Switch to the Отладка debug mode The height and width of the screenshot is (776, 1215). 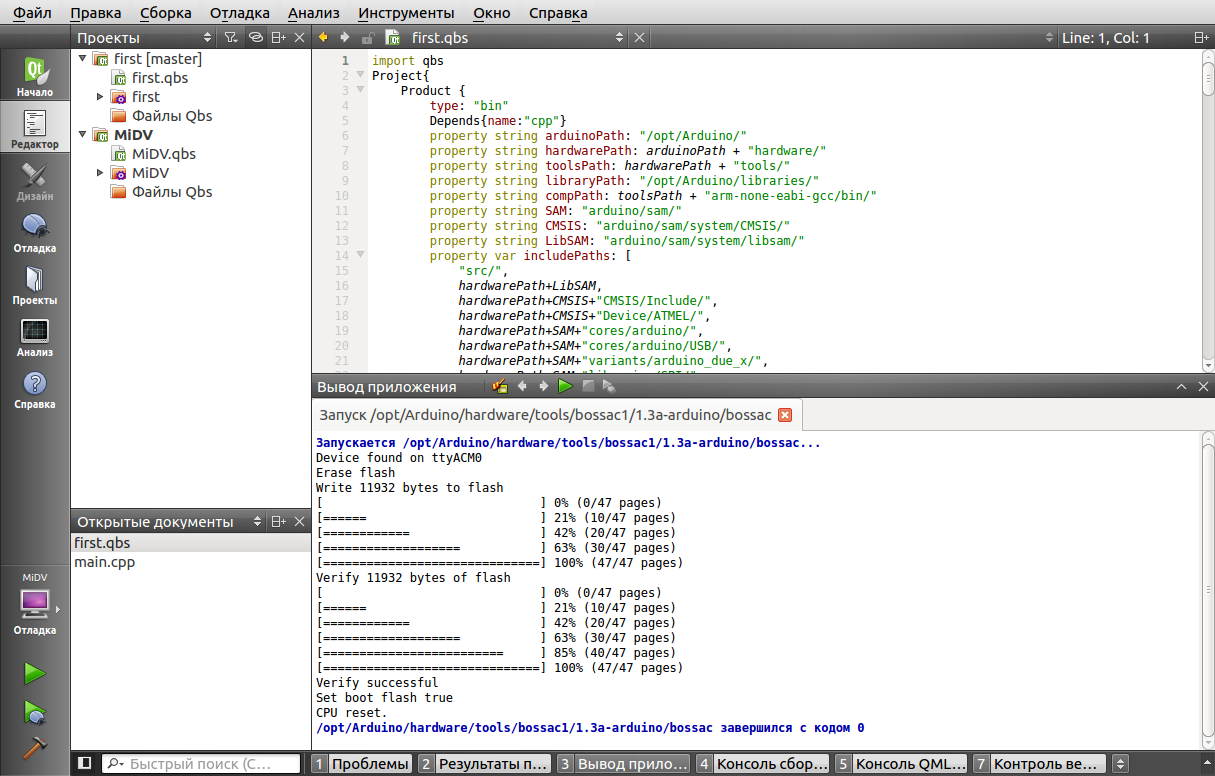(35, 233)
